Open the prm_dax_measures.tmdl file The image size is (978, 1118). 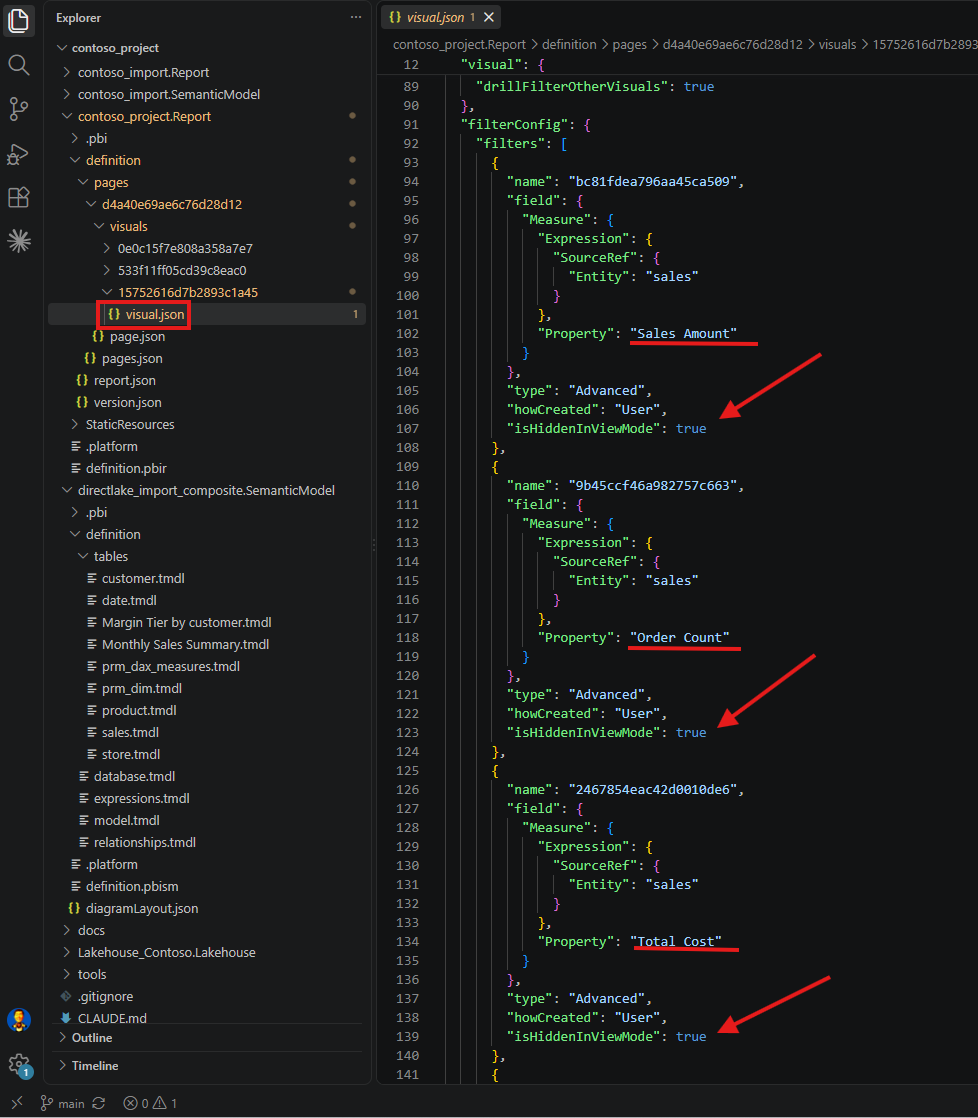pos(170,667)
